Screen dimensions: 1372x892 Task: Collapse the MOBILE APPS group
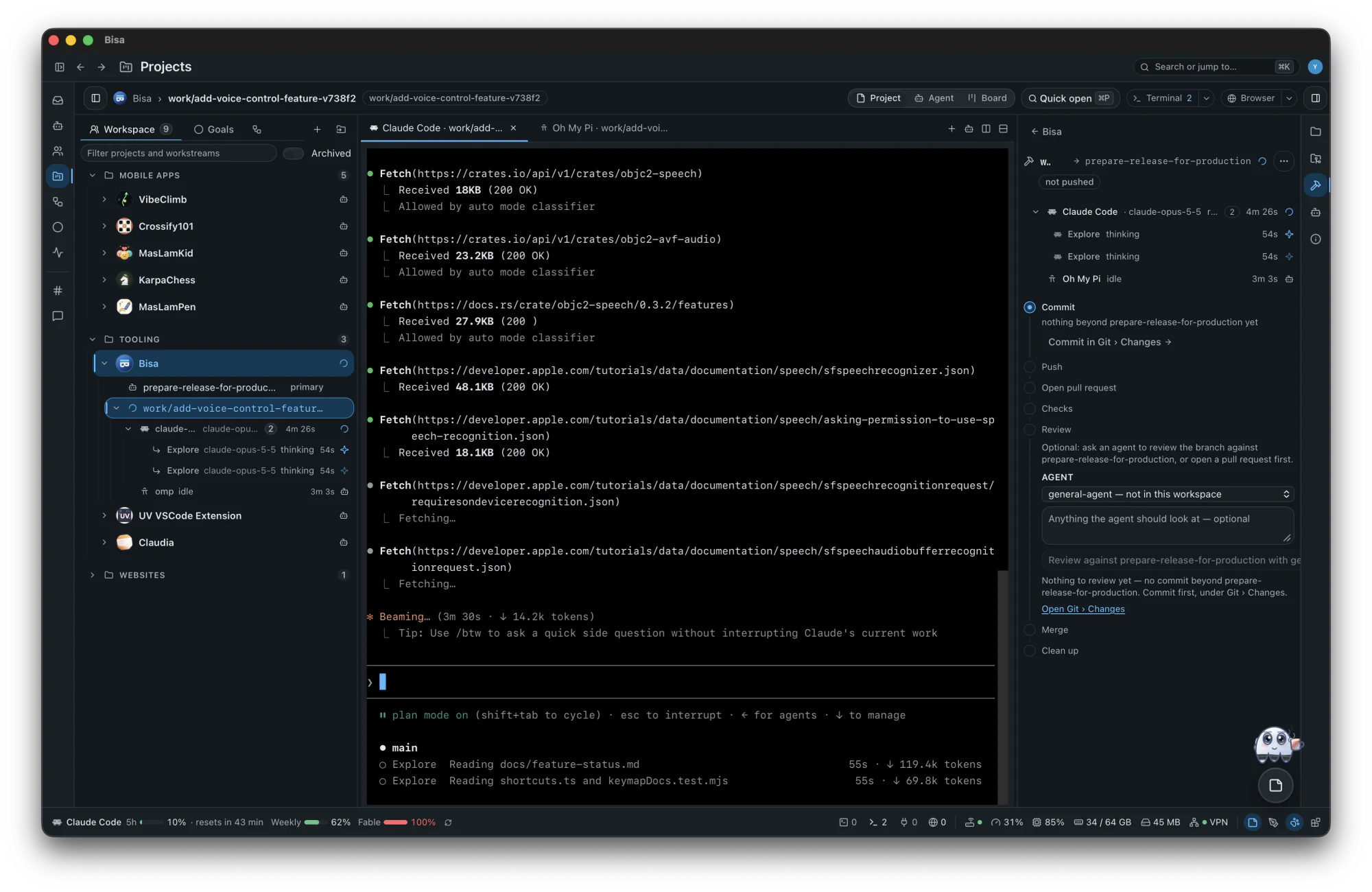coord(93,176)
